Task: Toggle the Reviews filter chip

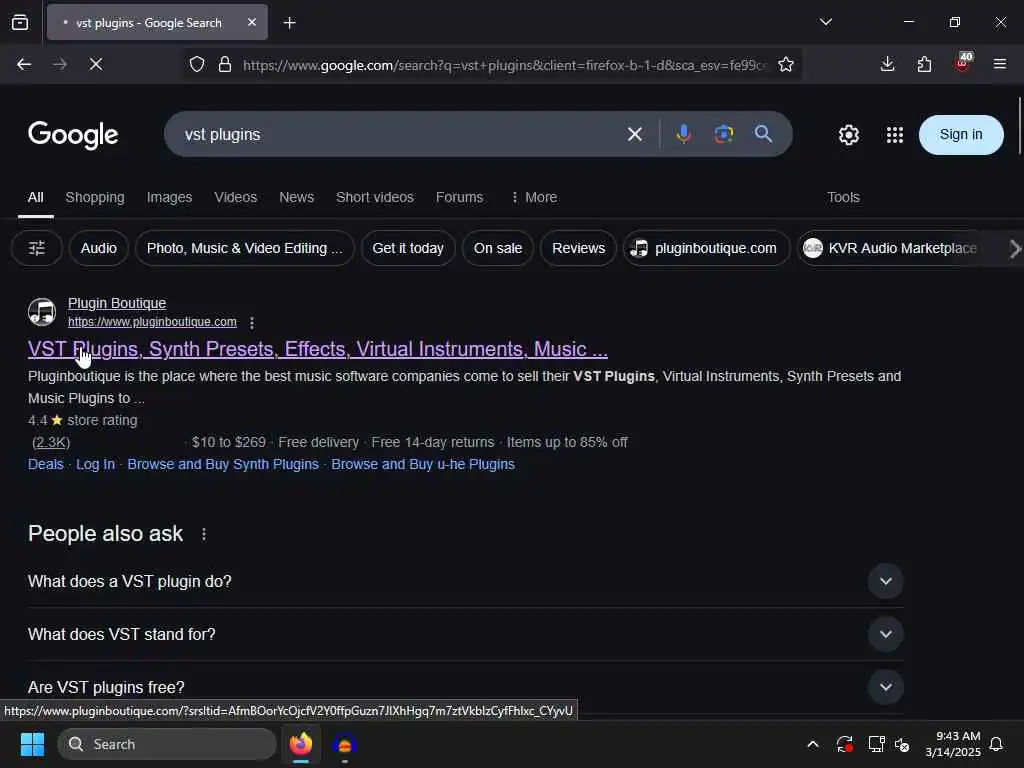Action: pyautogui.click(x=578, y=248)
